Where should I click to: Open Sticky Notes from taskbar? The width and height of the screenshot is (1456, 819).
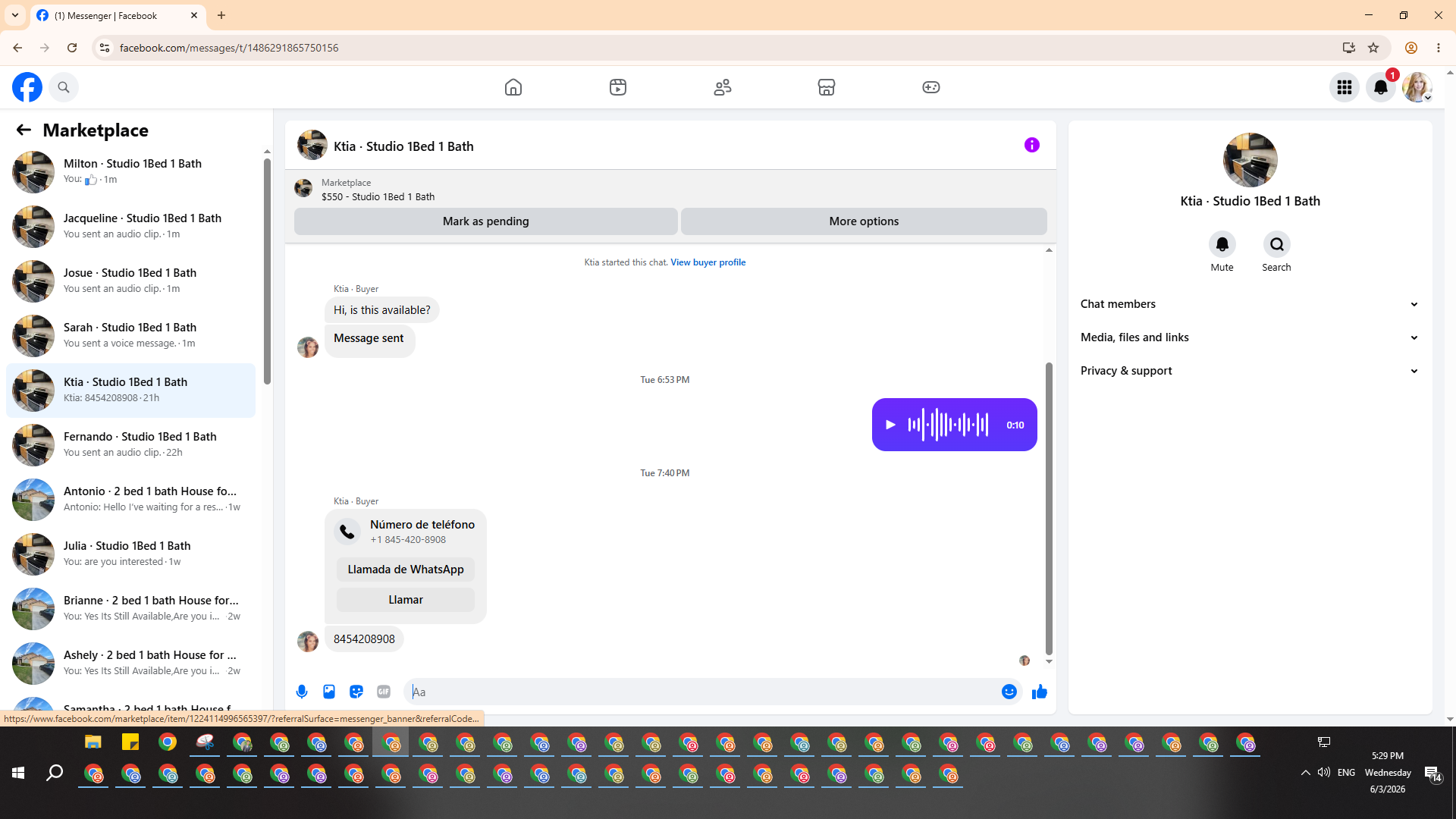[x=130, y=742]
